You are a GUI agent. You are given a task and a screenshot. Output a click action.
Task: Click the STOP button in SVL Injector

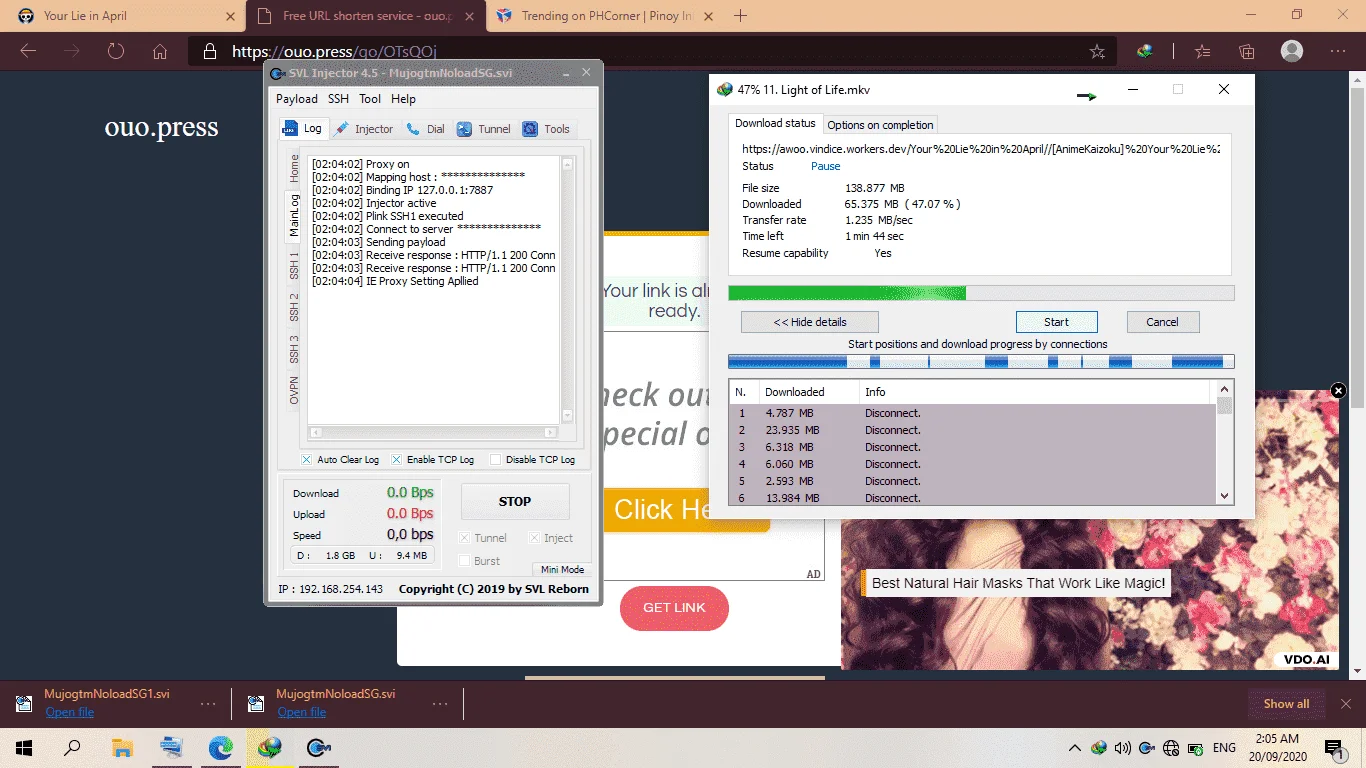515,502
